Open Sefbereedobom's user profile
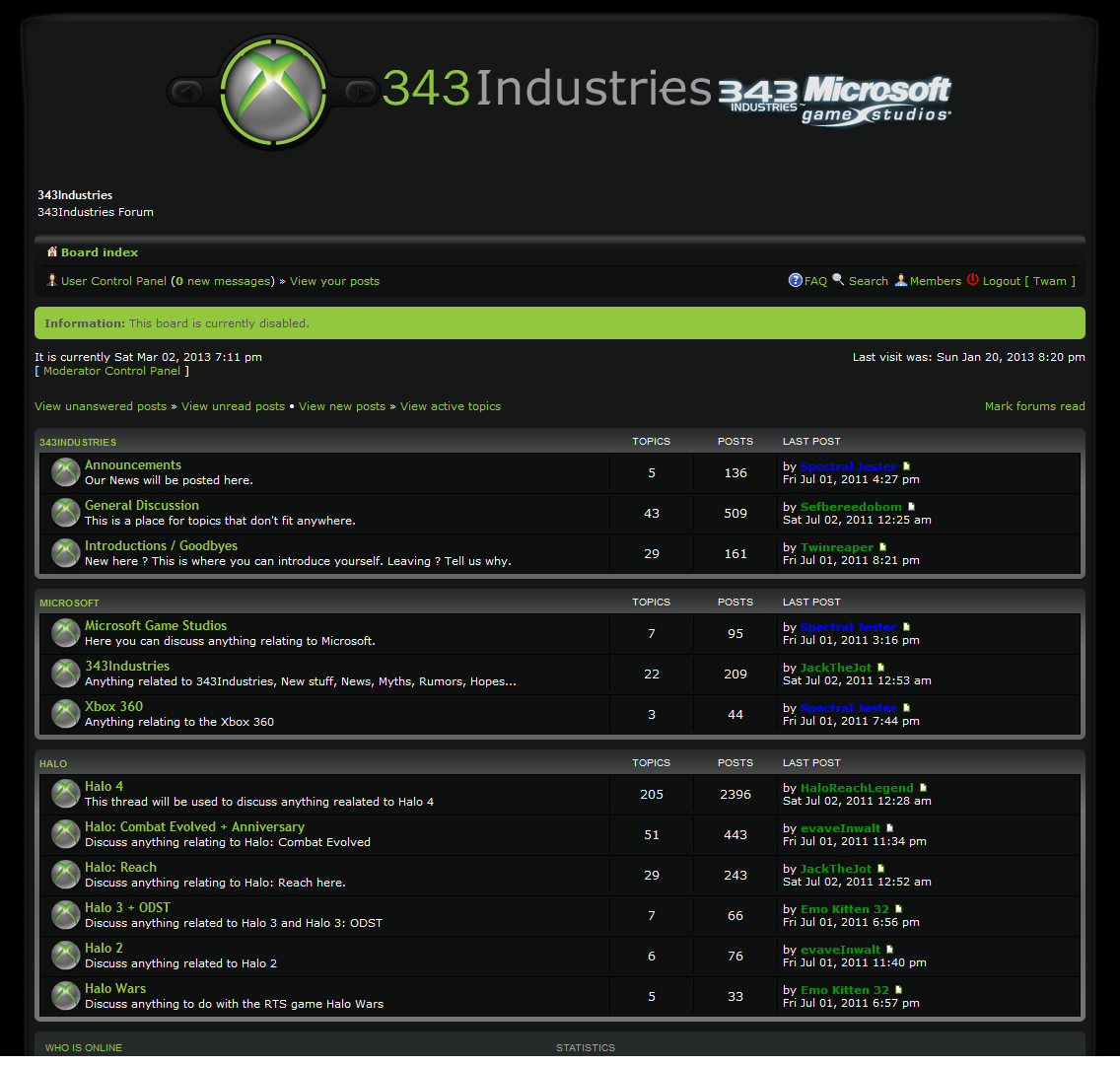Screen dimensions: 1120x1065 point(851,507)
